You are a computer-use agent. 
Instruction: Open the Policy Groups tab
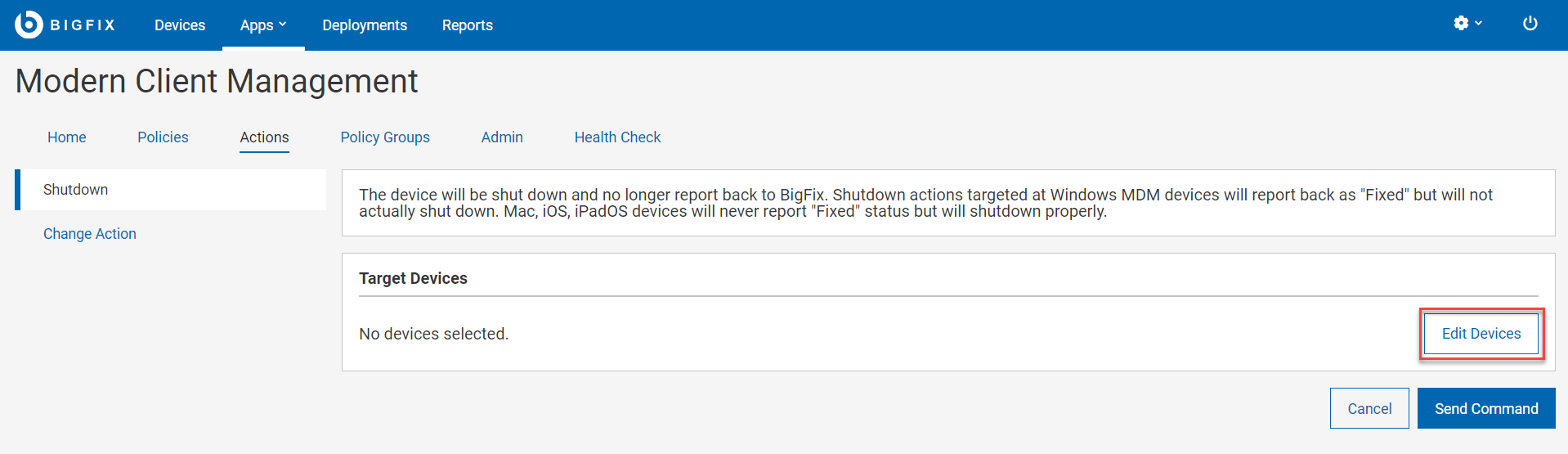coord(385,137)
